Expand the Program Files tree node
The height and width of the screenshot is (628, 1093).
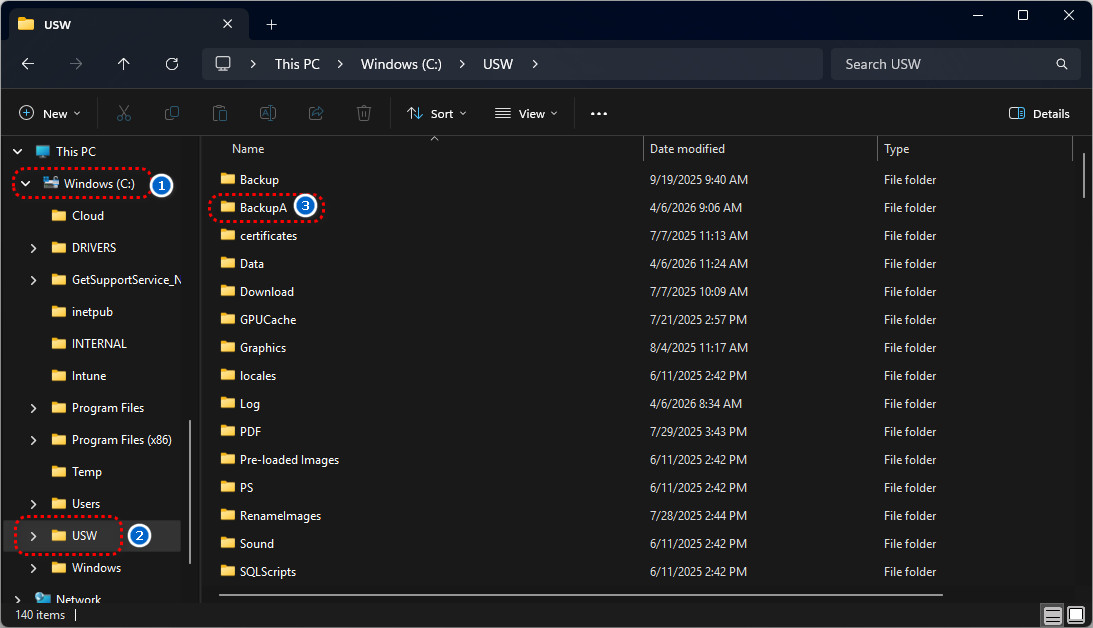coord(33,408)
